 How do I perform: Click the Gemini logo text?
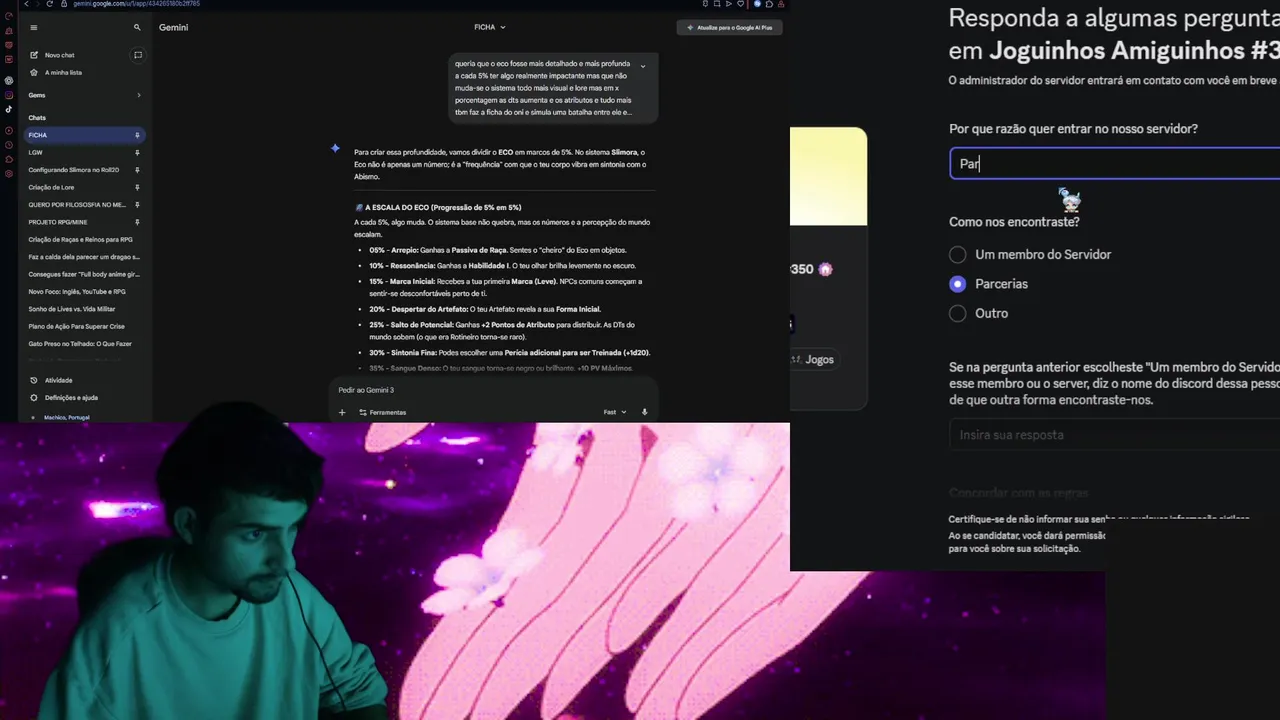click(x=173, y=27)
